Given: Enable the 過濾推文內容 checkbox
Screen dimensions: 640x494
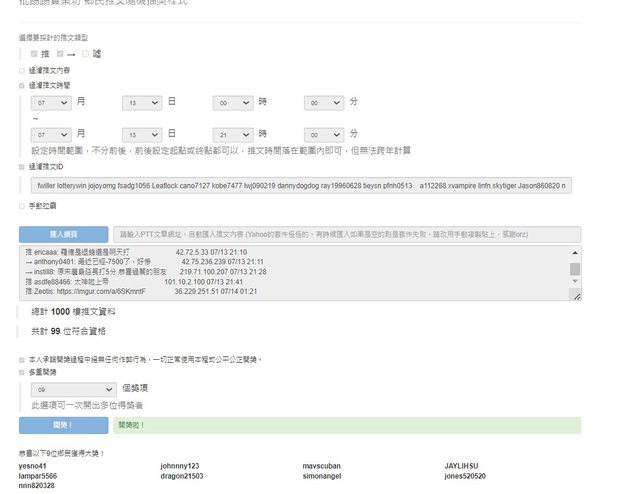Looking at the screenshot, I should (22, 70).
